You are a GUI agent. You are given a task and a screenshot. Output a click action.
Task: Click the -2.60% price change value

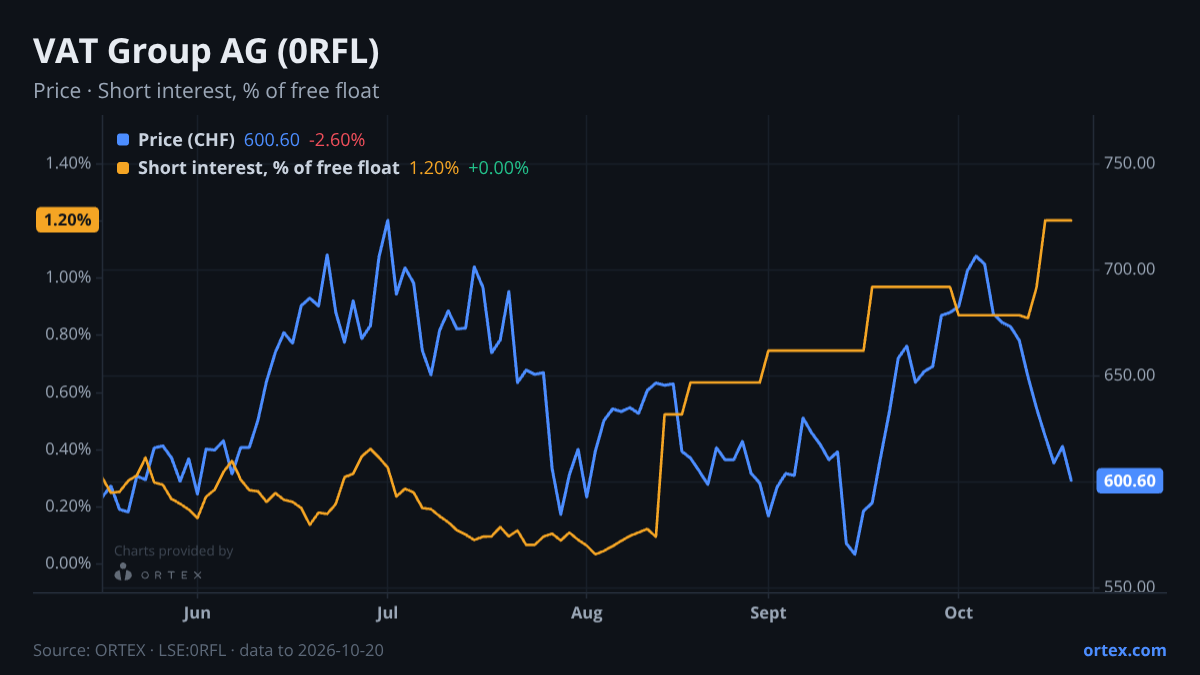337,140
